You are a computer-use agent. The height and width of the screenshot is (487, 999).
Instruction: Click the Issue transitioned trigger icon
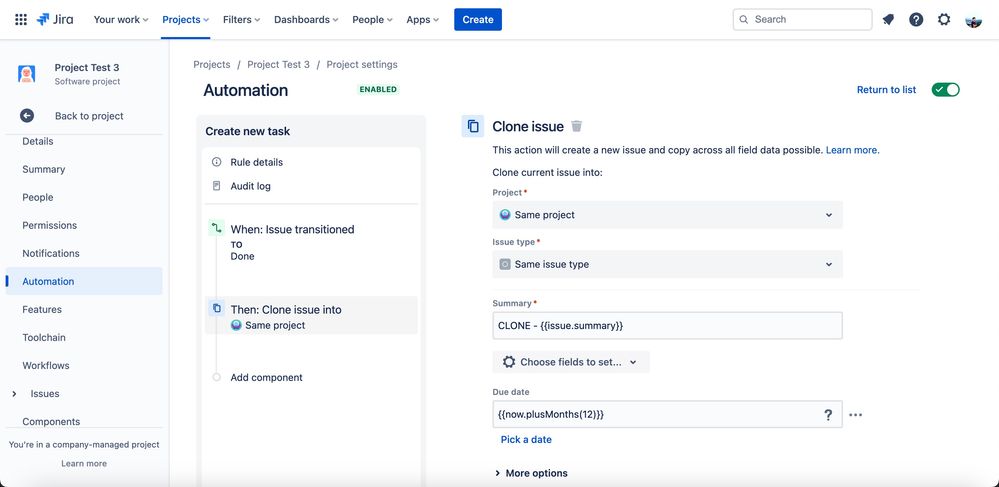217,228
